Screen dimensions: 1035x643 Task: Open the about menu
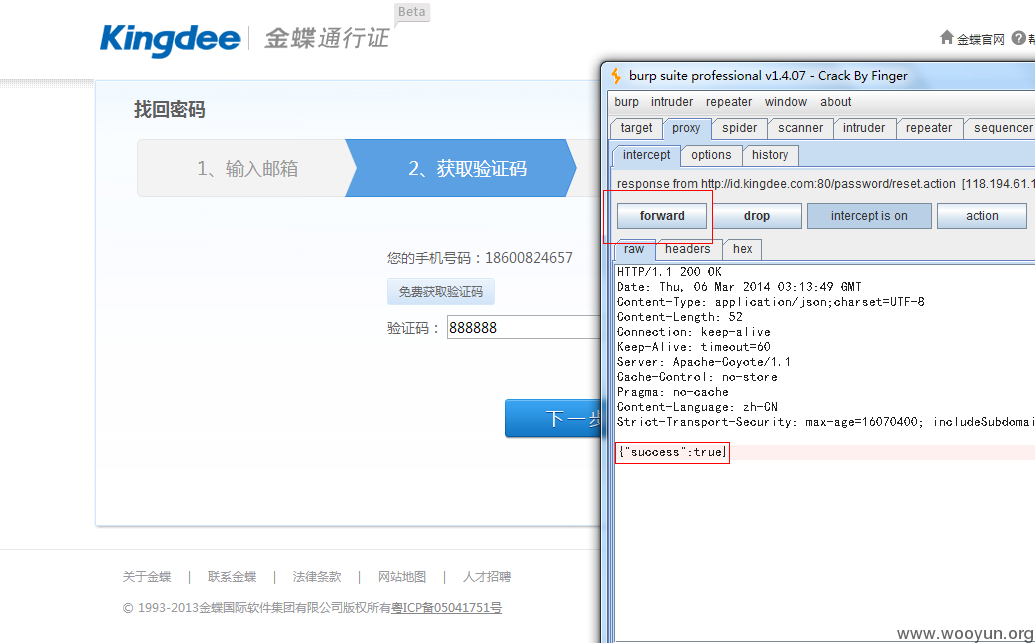(836, 102)
